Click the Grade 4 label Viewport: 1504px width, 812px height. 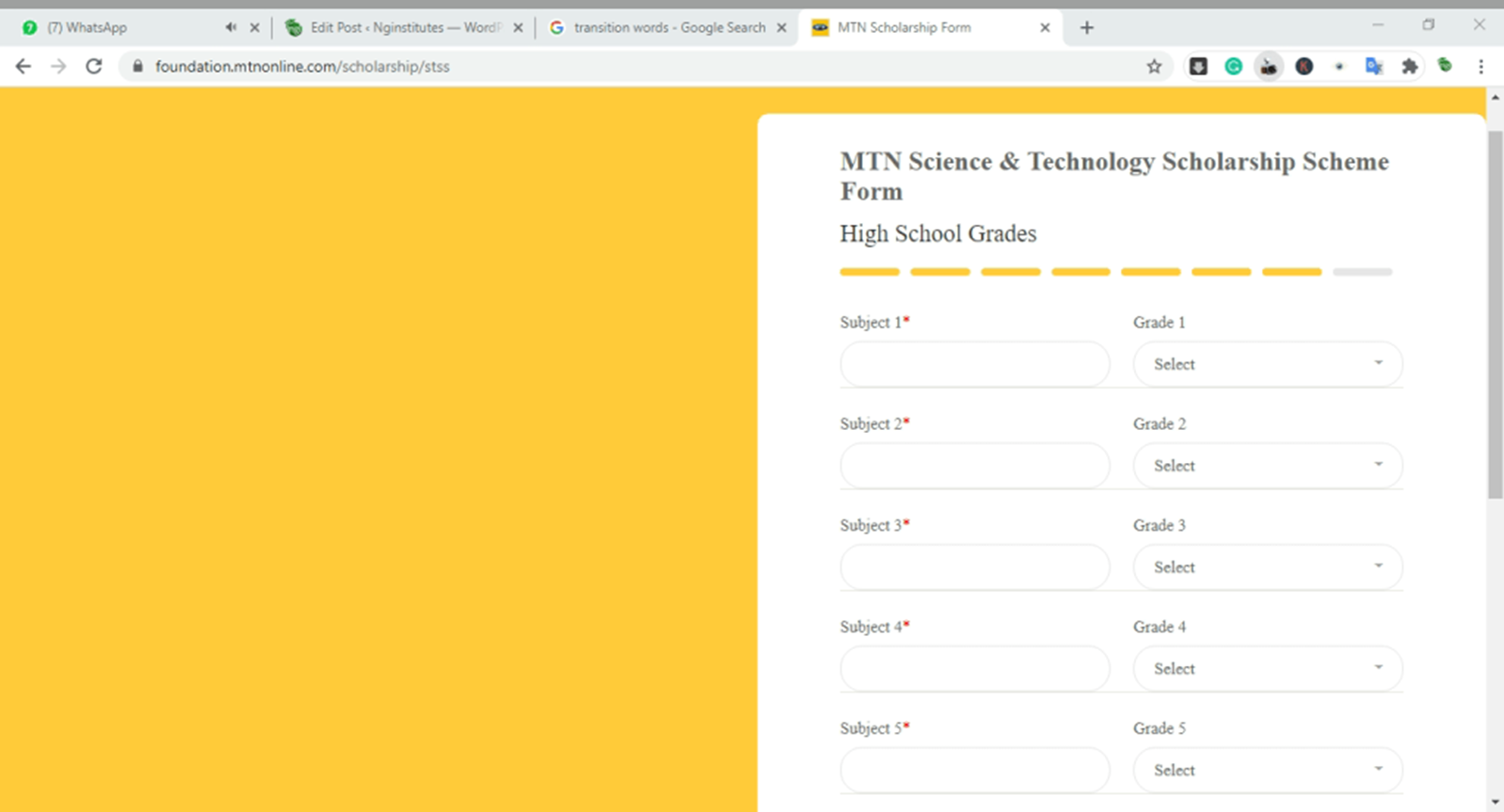point(1160,627)
